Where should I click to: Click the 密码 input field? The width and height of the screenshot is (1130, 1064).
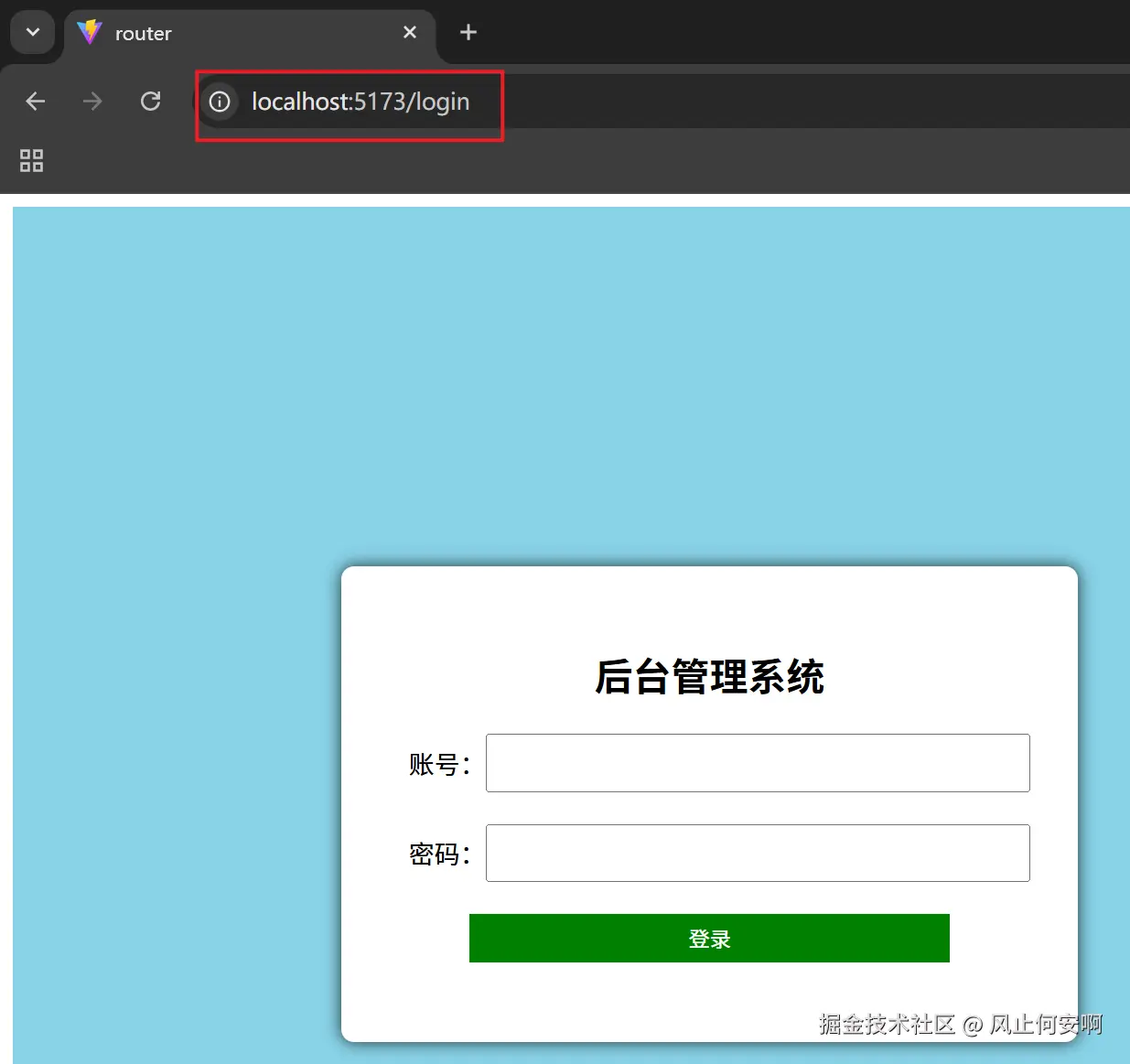click(758, 854)
